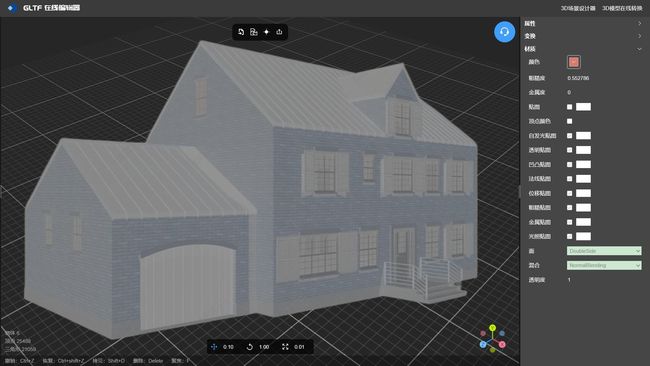Click the sparkle star icon in top toolbar
The image size is (650, 366).
267,32
